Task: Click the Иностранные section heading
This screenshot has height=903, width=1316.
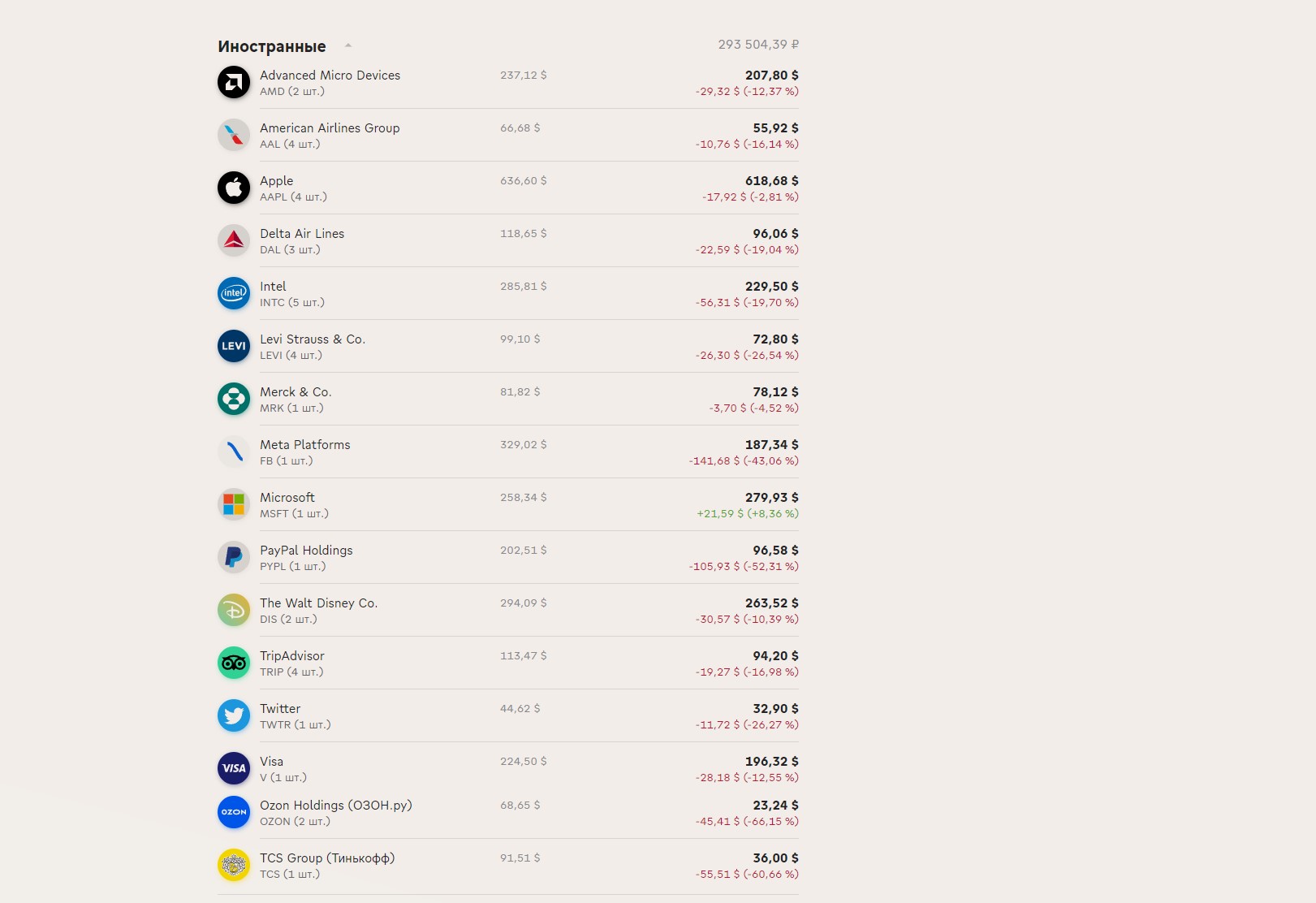Action: (x=272, y=46)
